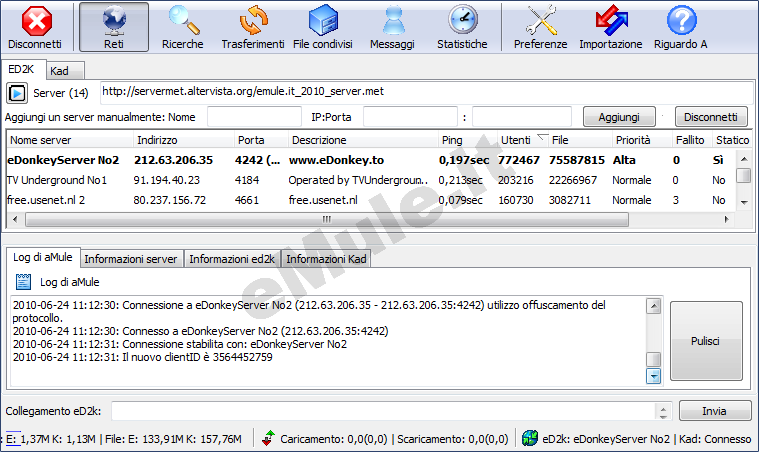
Task: Click the horizontal scrollbar right arrow
Action: (727, 219)
